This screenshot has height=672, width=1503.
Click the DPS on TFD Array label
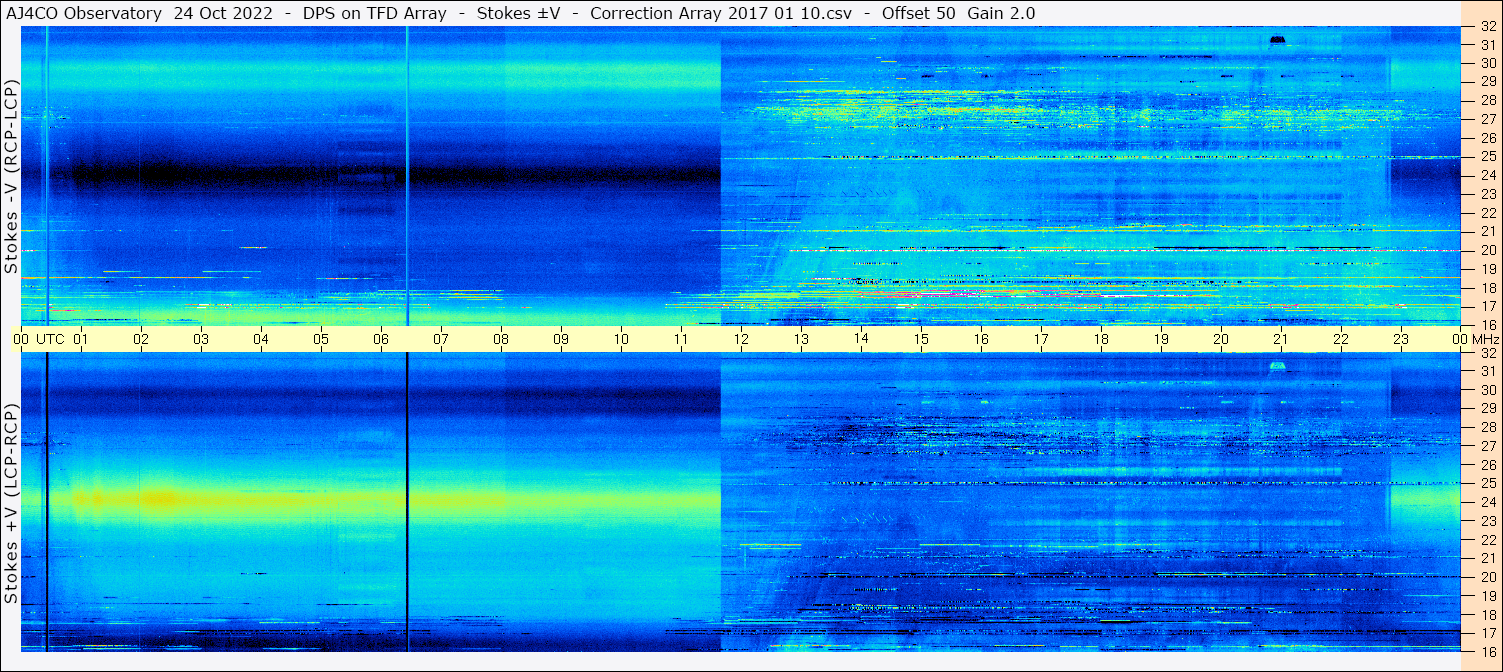pos(377,13)
